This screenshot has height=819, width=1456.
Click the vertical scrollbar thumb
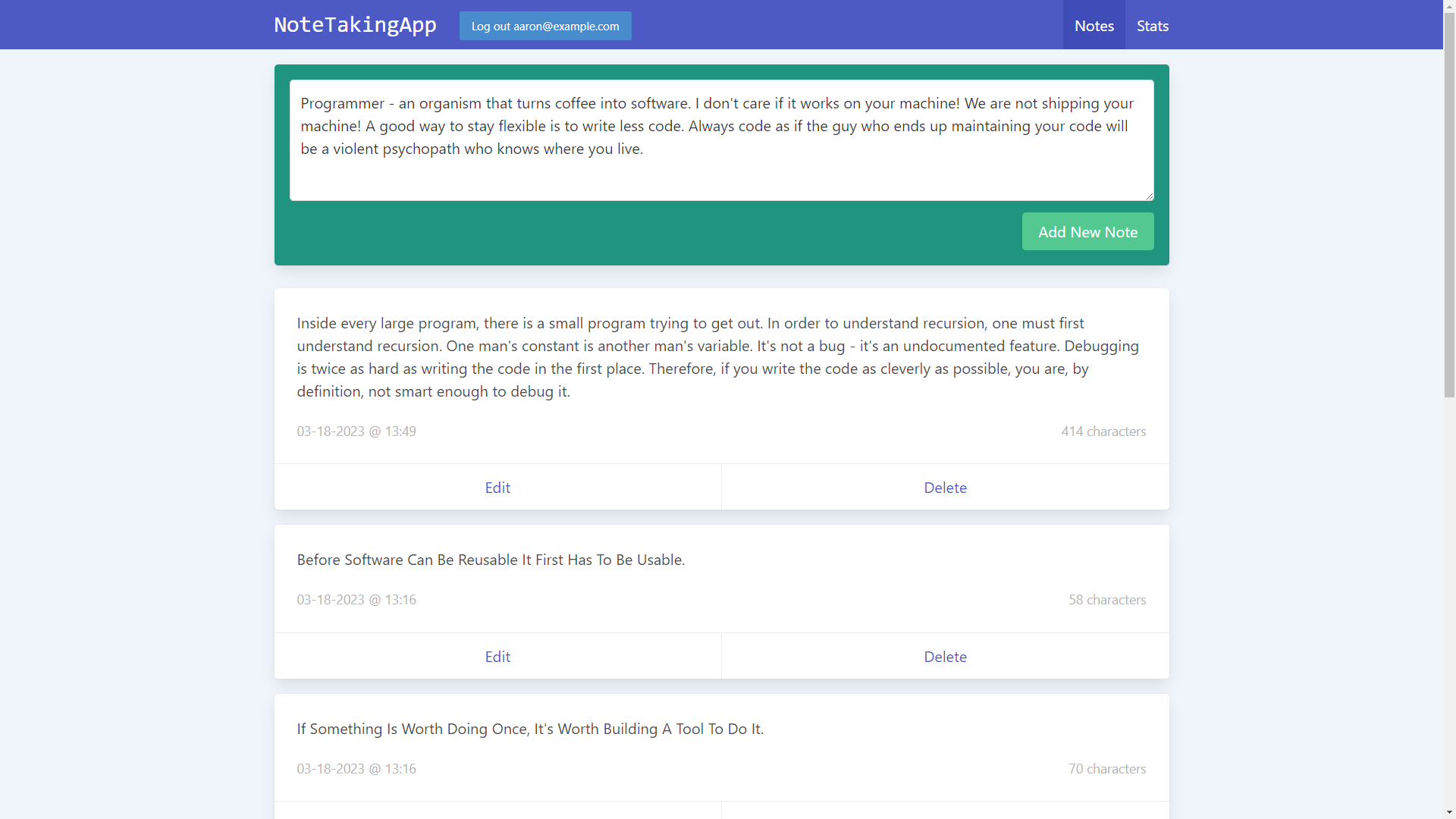[1449, 205]
